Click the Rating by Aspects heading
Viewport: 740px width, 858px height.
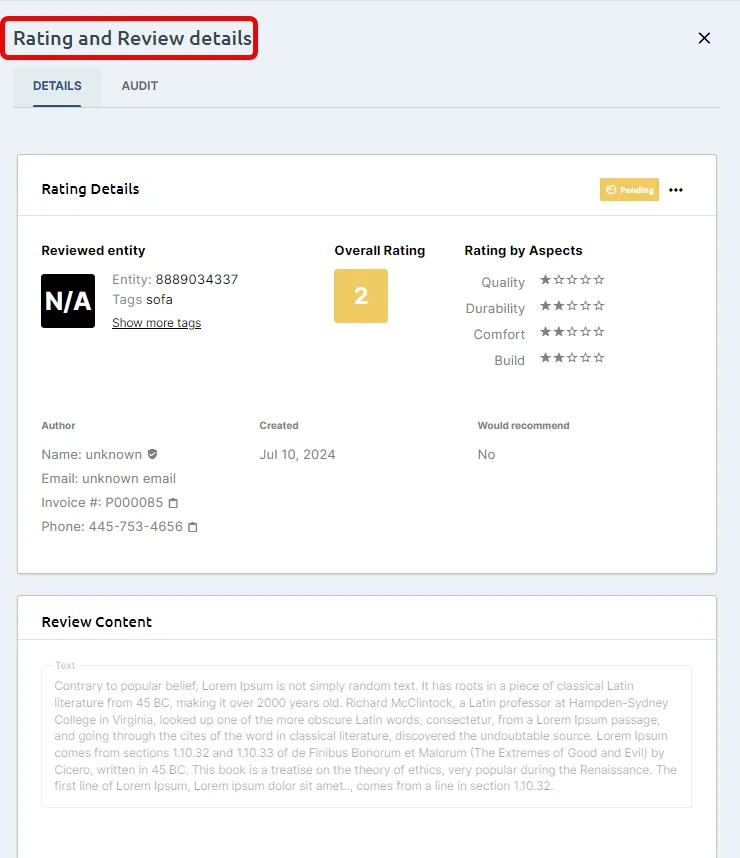[523, 251]
